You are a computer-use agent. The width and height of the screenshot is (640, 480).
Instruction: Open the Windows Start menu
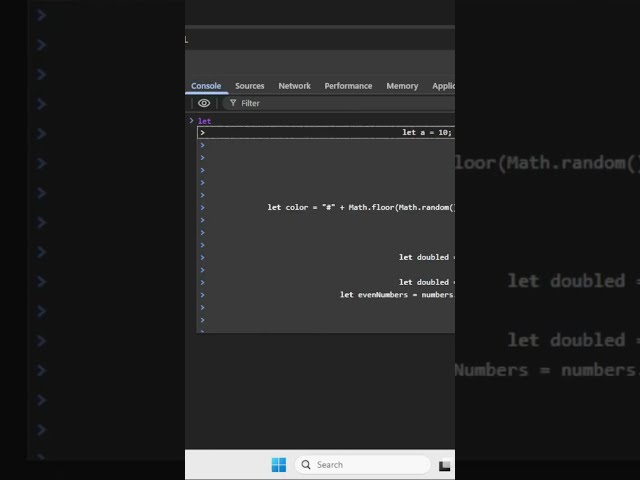click(279, 465)
